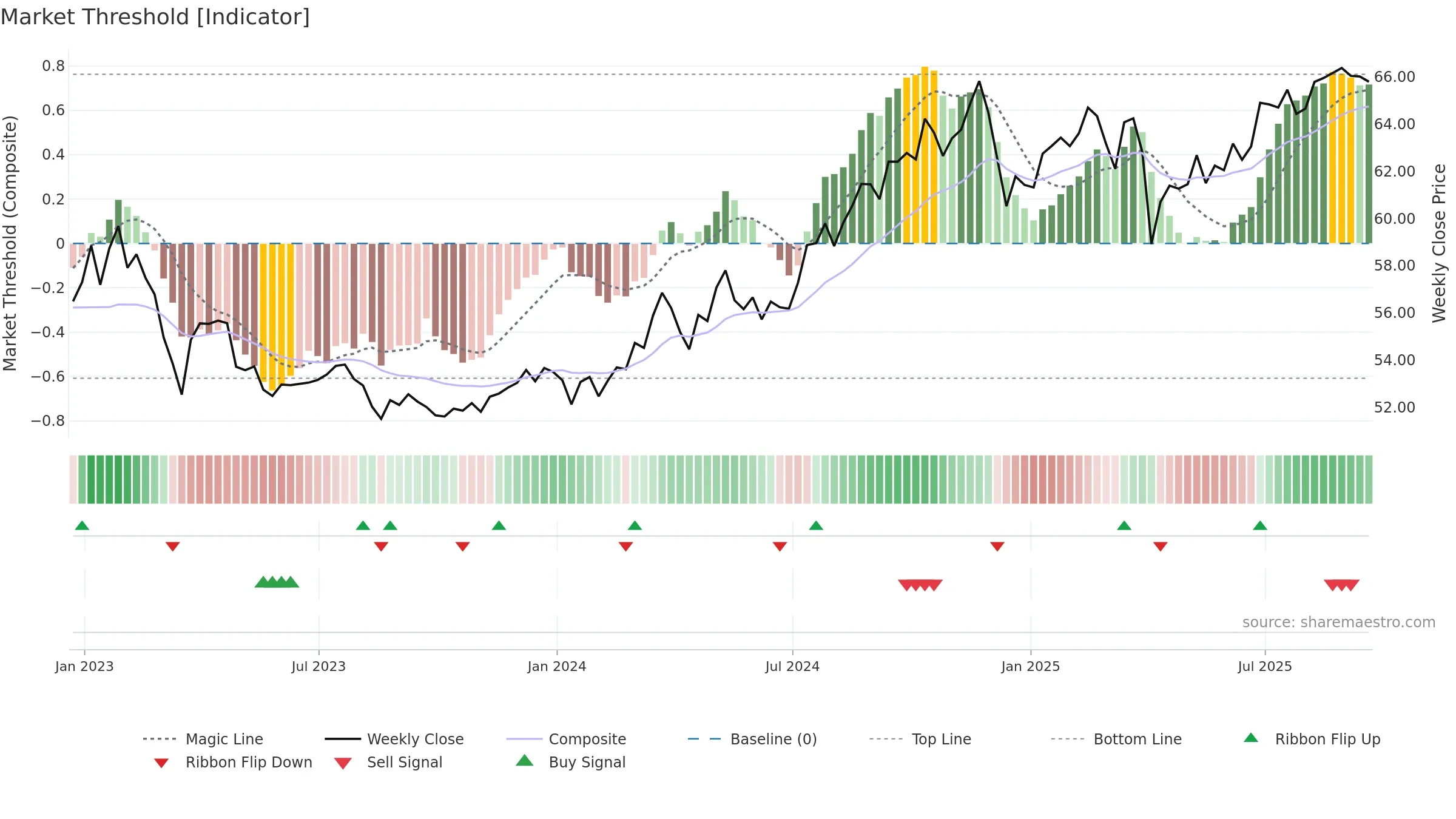Toggle the Ribbon Flip Up legend entry
The image size is (1456, 819).
tap(1312, 739)
